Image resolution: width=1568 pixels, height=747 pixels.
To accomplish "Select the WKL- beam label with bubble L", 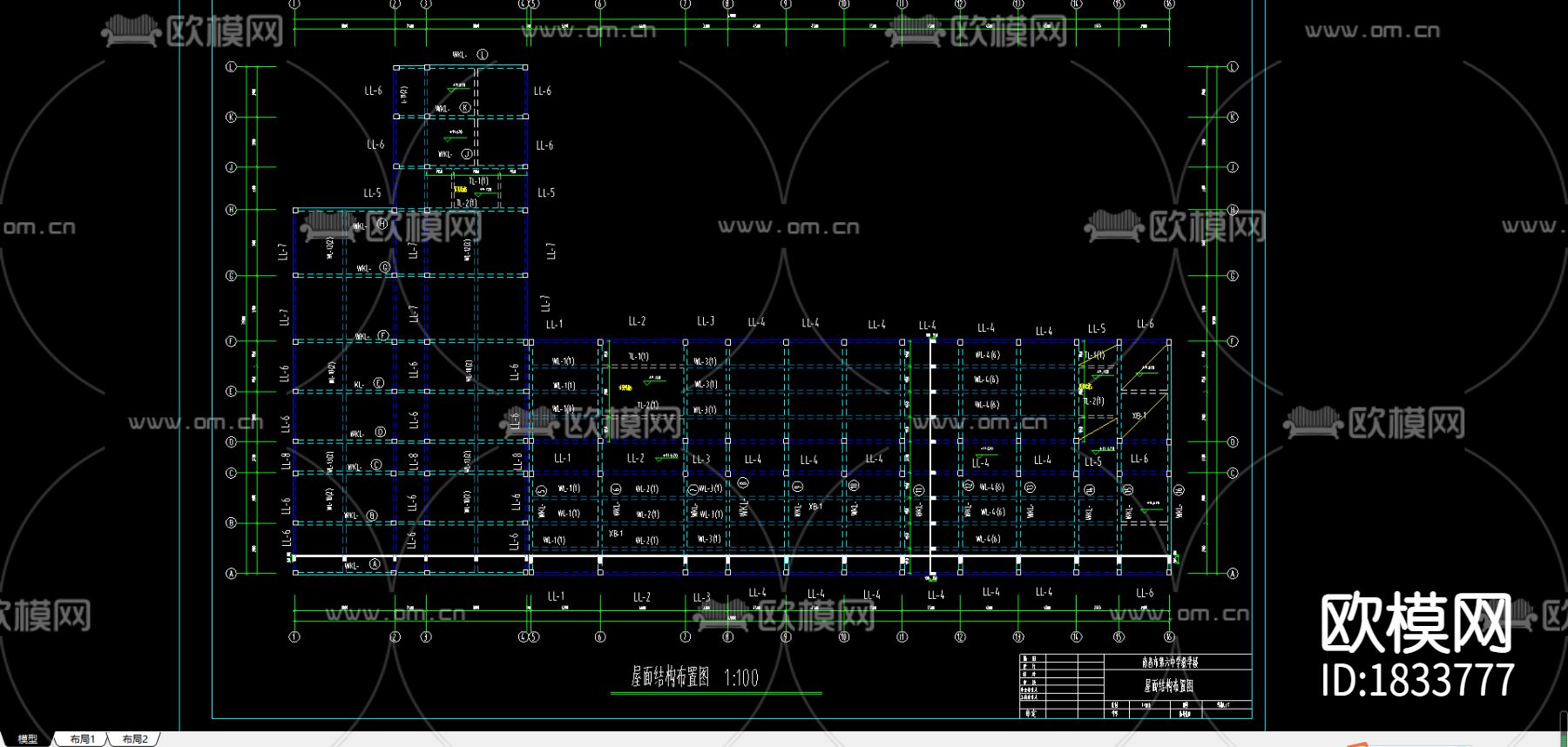I will (470, 55).
